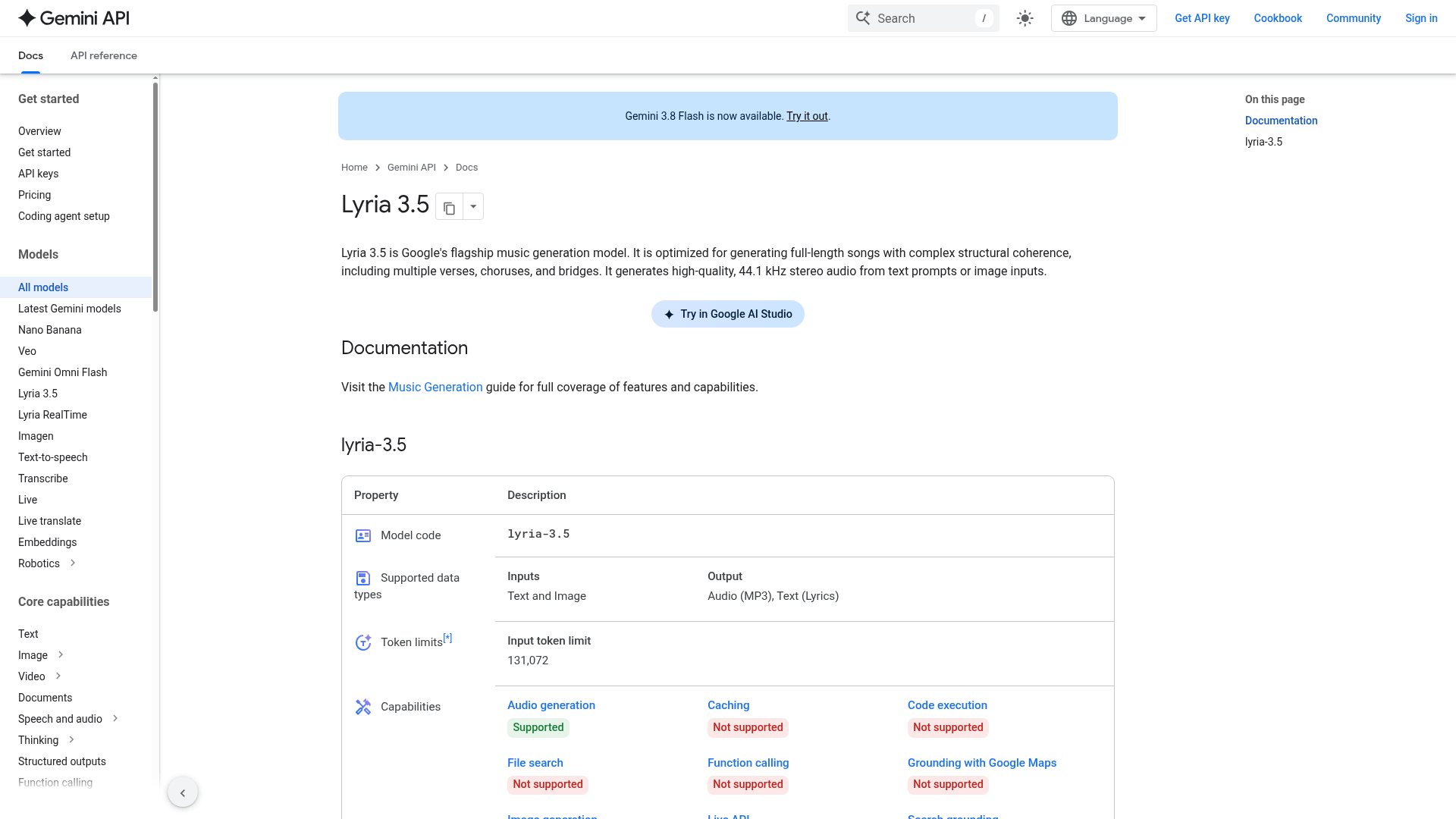Open the Cookbook link
The height and width of the screenshot is (819, 1456).
[x=1278, y=18]
